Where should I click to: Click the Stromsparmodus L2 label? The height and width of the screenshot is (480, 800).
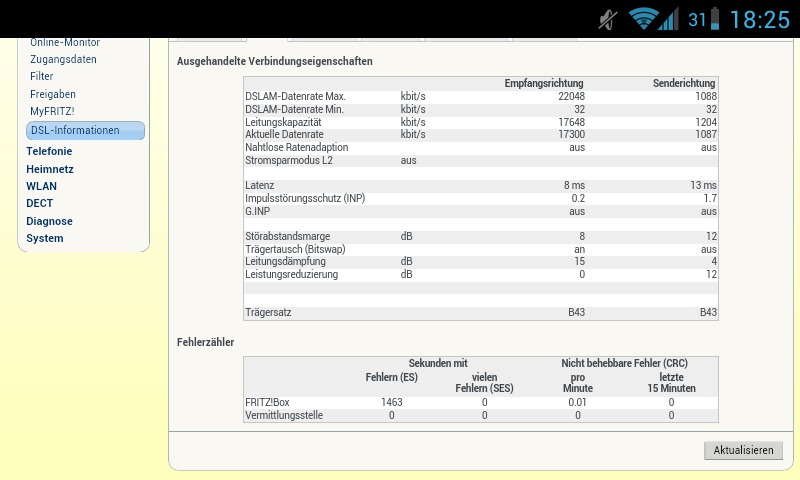click(289, 160)
